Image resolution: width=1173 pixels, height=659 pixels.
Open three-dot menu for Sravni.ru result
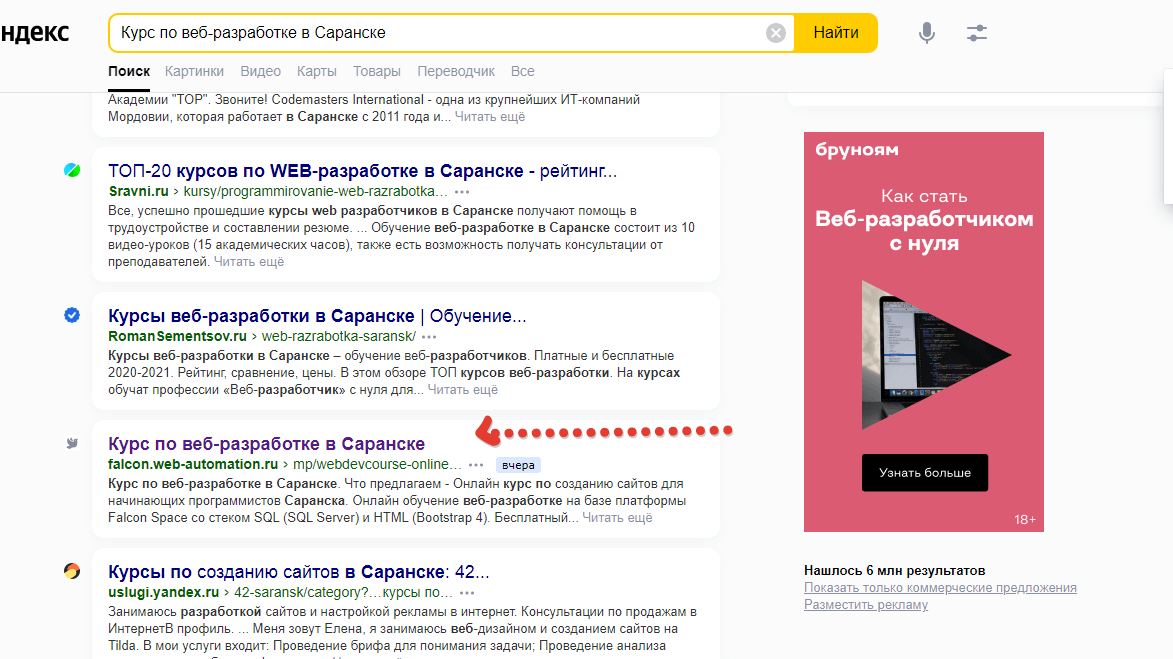462,191
